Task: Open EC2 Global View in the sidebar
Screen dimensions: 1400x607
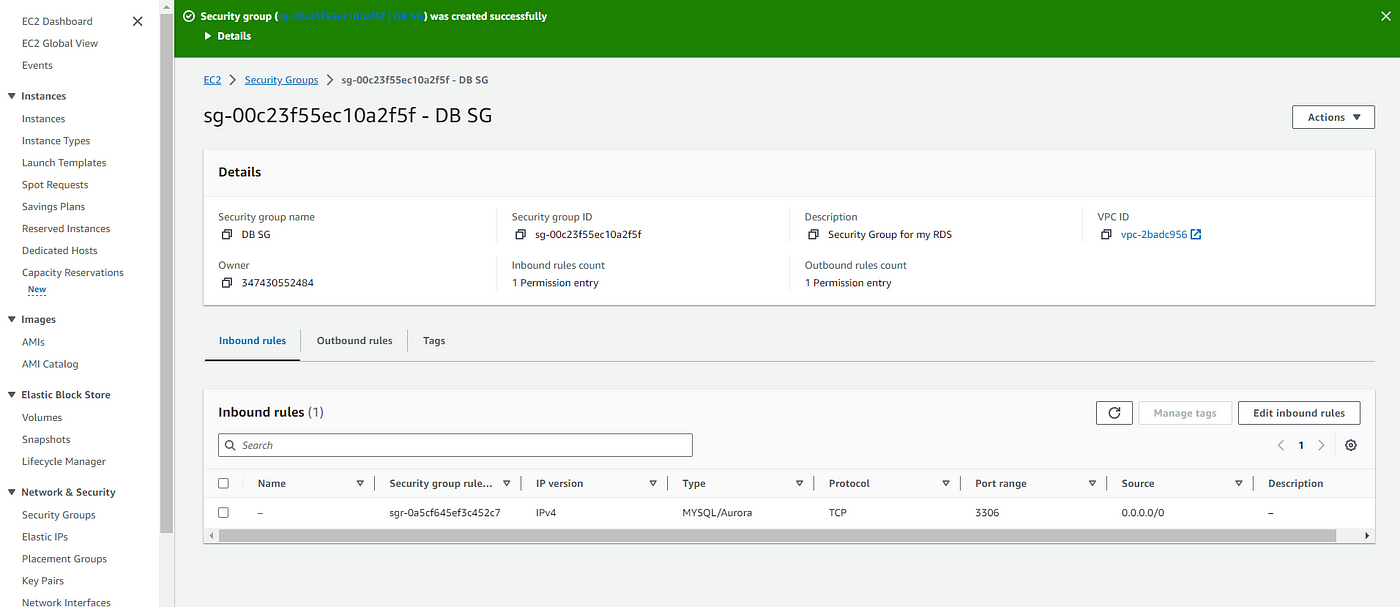Action: 60,43
